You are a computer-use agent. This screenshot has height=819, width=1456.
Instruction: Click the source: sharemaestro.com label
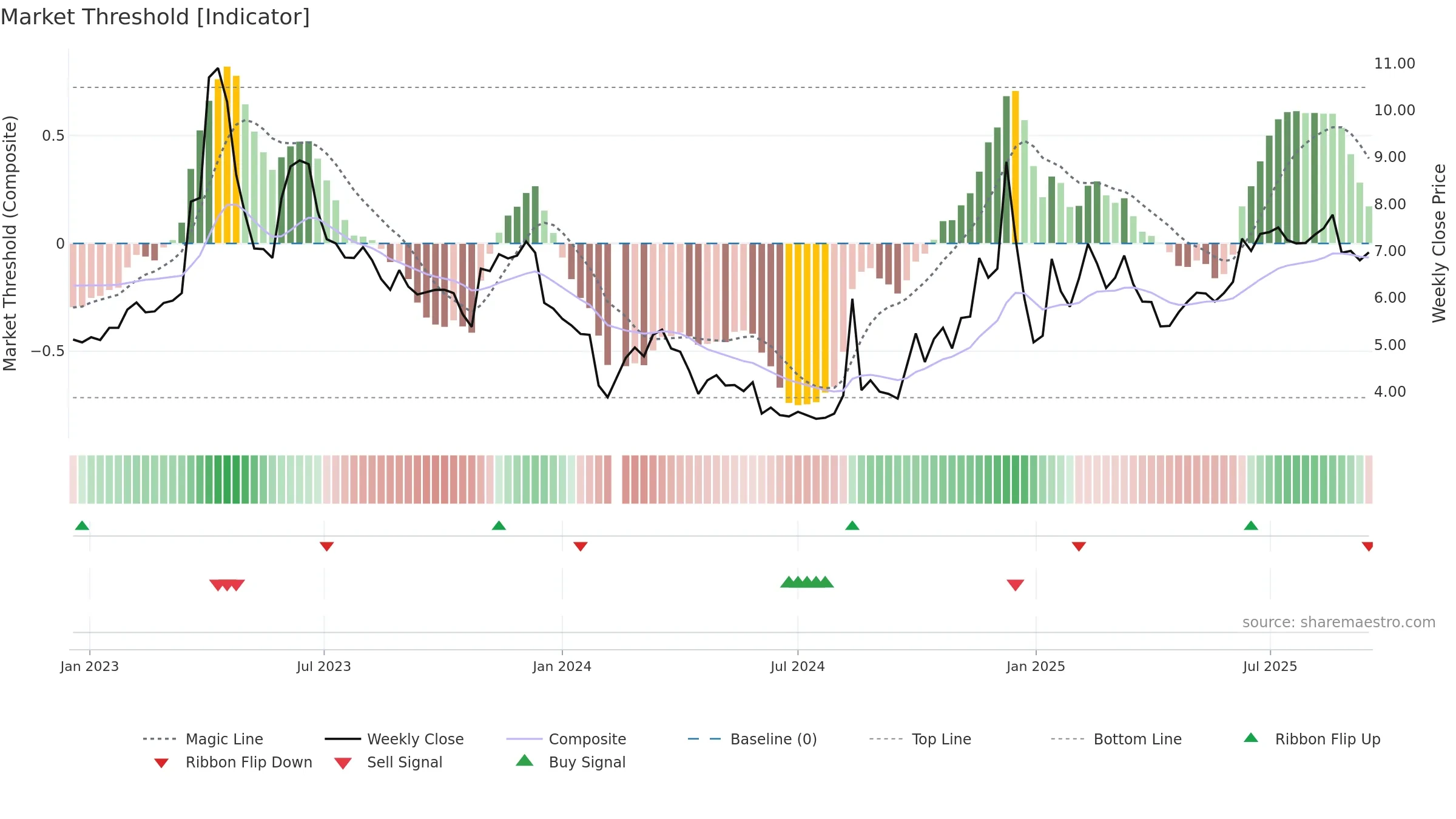(x=1339, y=622)
